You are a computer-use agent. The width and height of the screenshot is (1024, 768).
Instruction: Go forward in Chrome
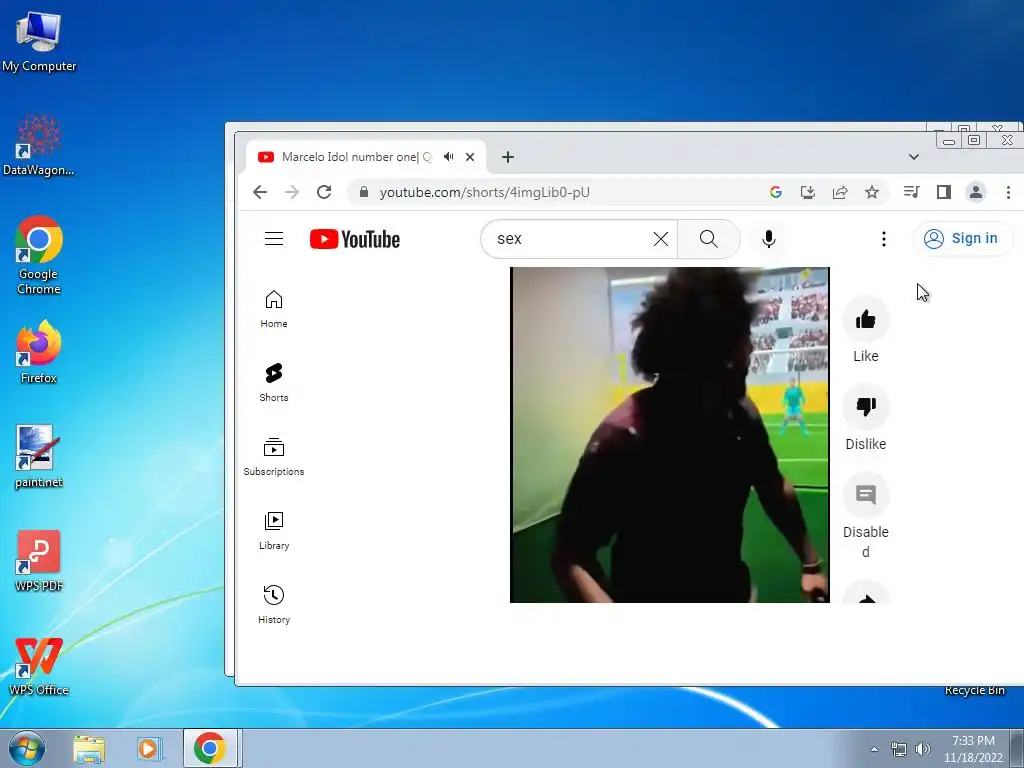[x=292, y=192]
